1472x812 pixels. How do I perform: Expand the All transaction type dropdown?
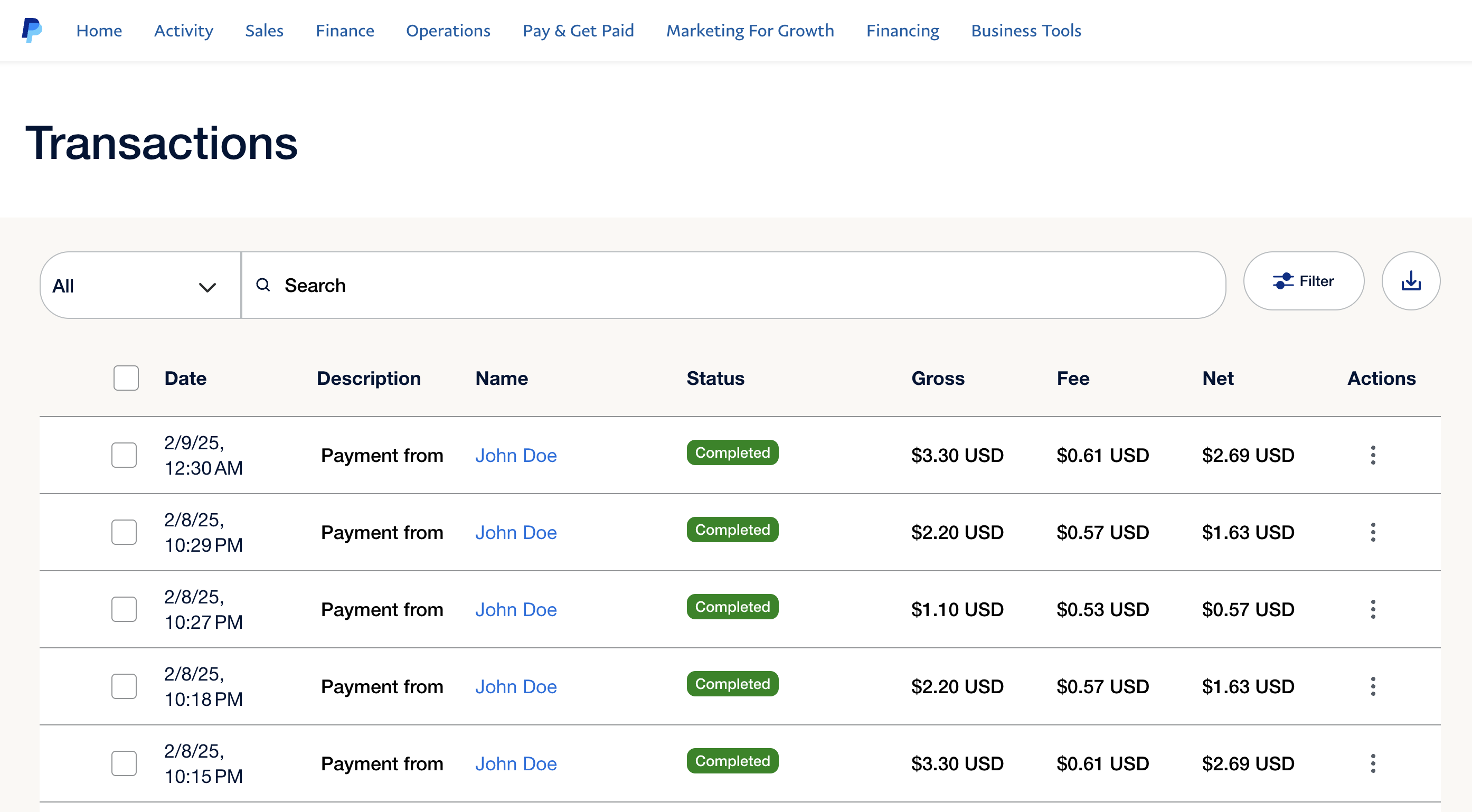point(140,286)
